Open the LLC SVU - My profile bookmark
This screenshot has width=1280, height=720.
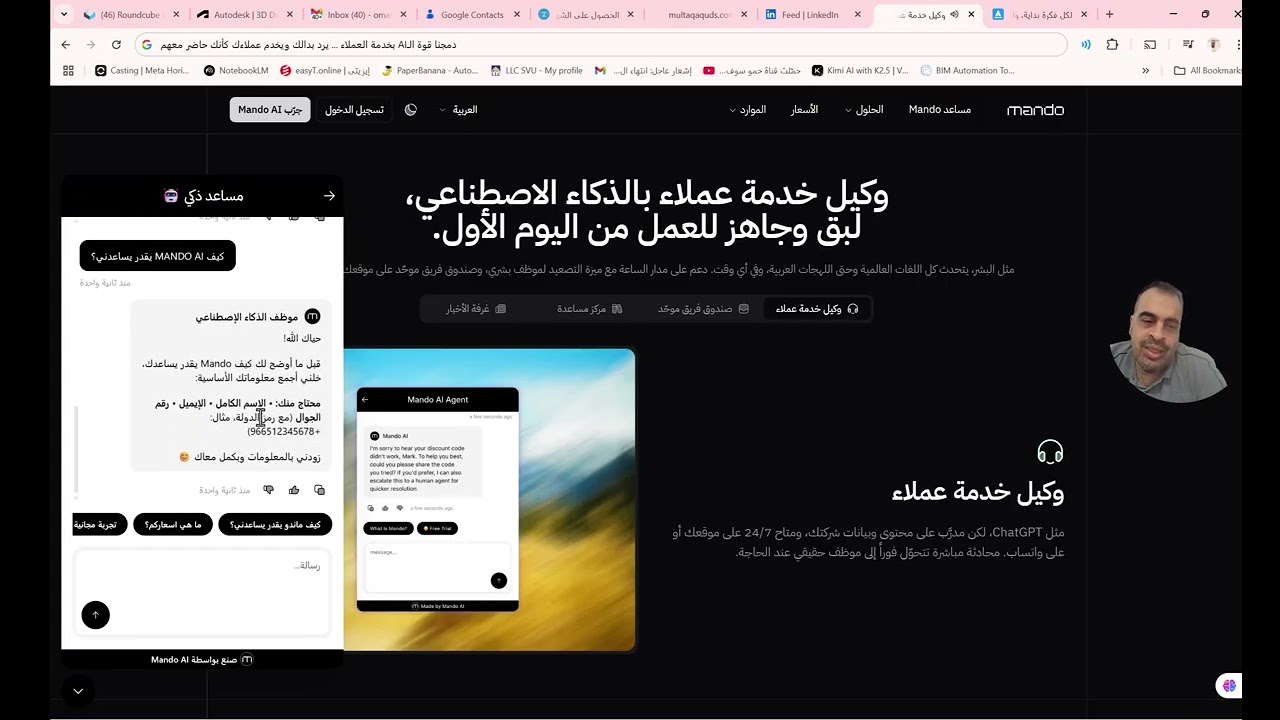(537, 71)
